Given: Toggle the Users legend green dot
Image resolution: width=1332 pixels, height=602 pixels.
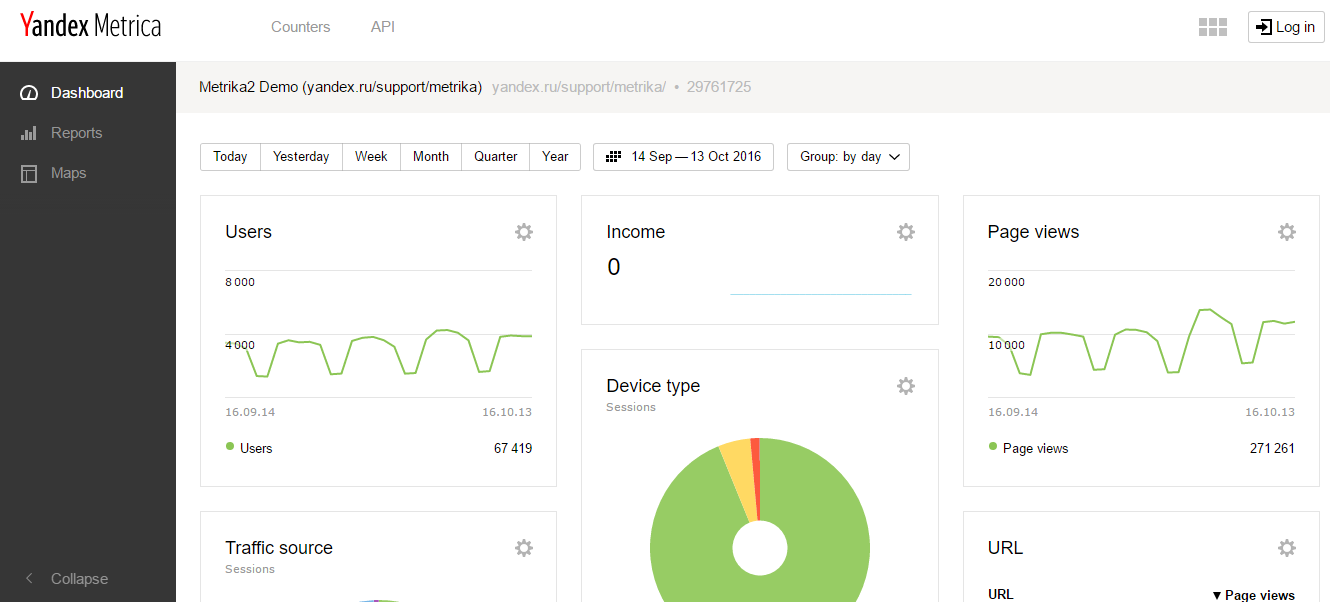Looking at the screenshot, I should tap(230, 447).
